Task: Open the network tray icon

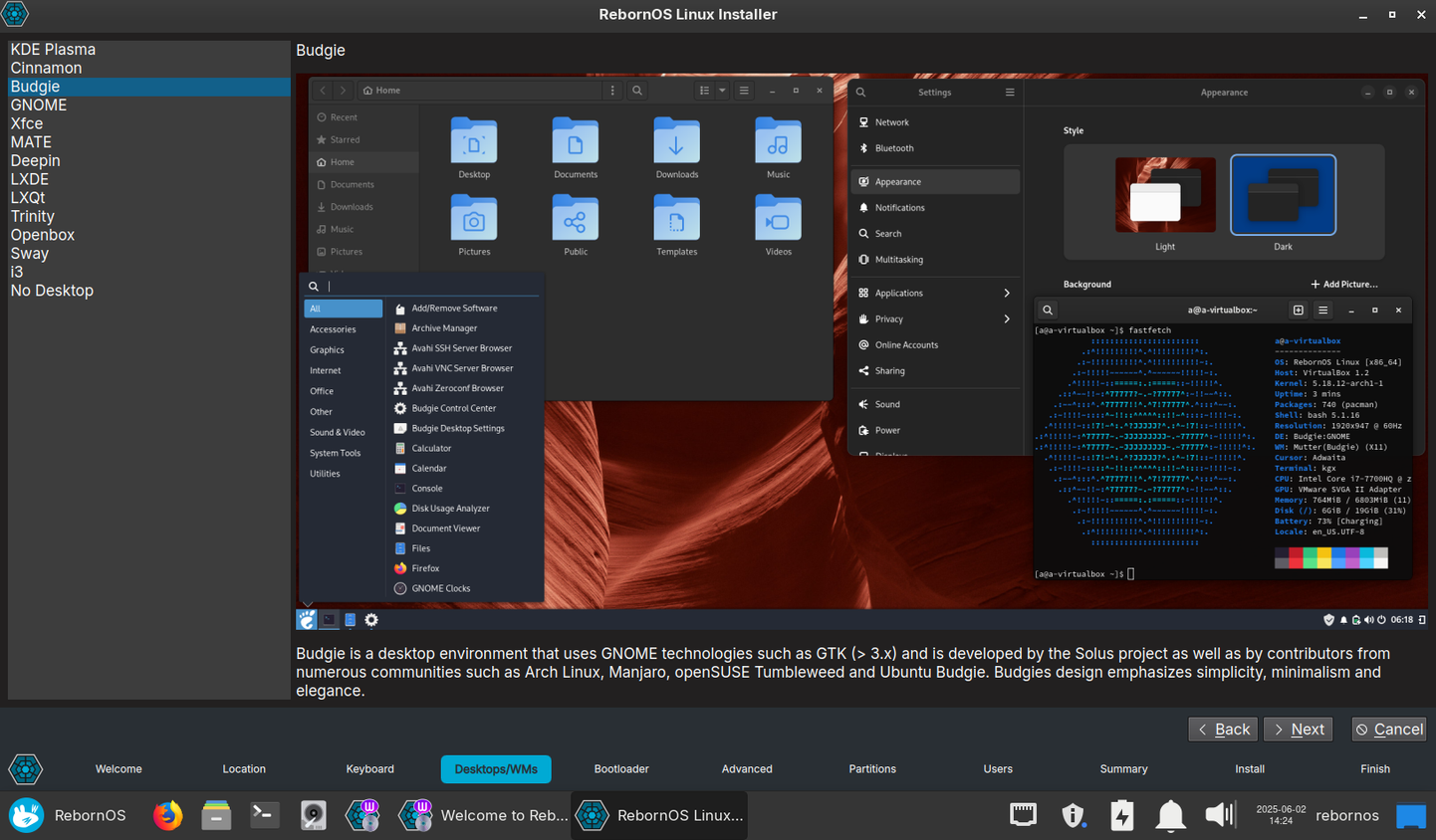Action: [1023, 815]
